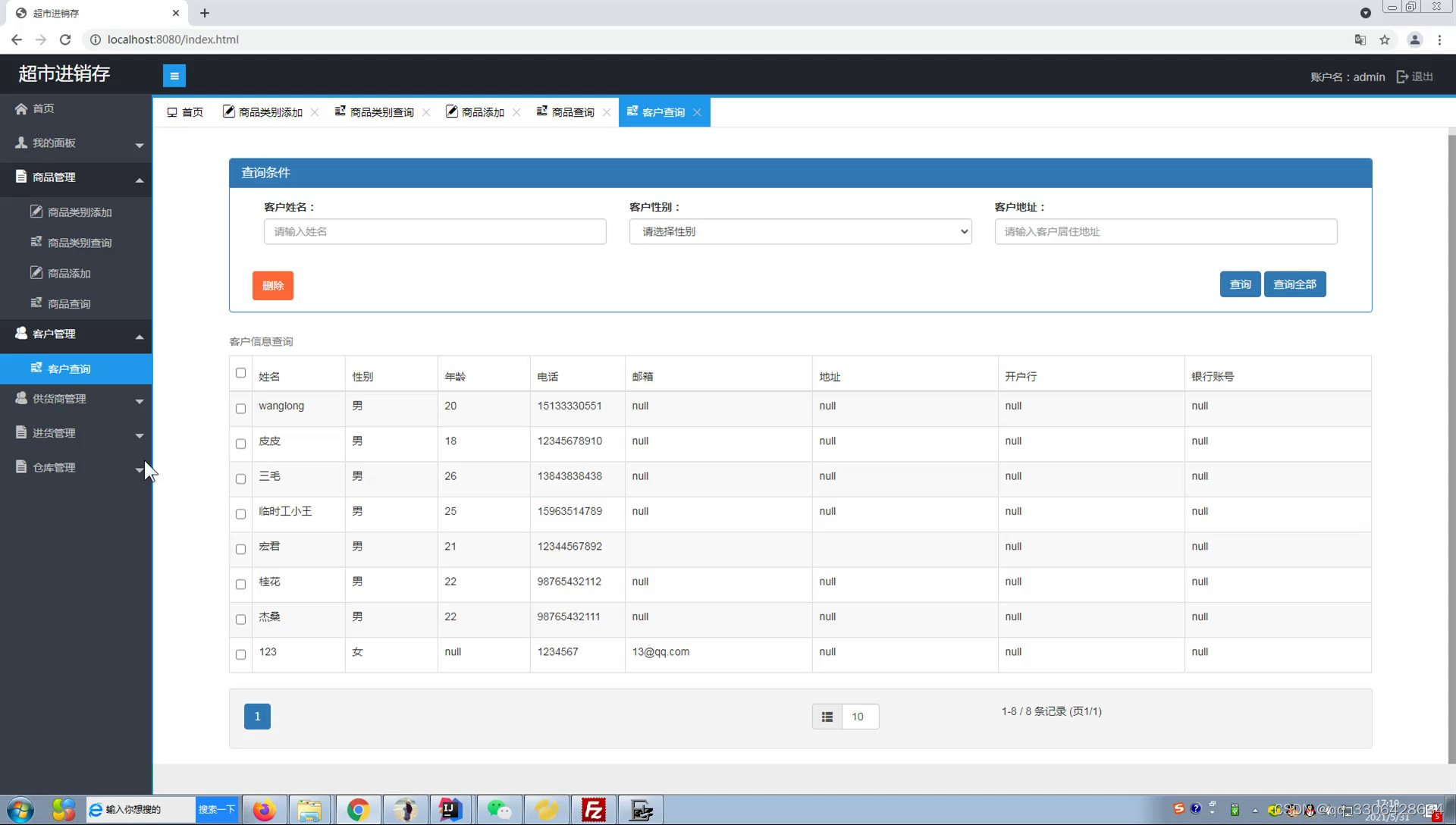Open the 首页 home sidebar item

point(43,108)
